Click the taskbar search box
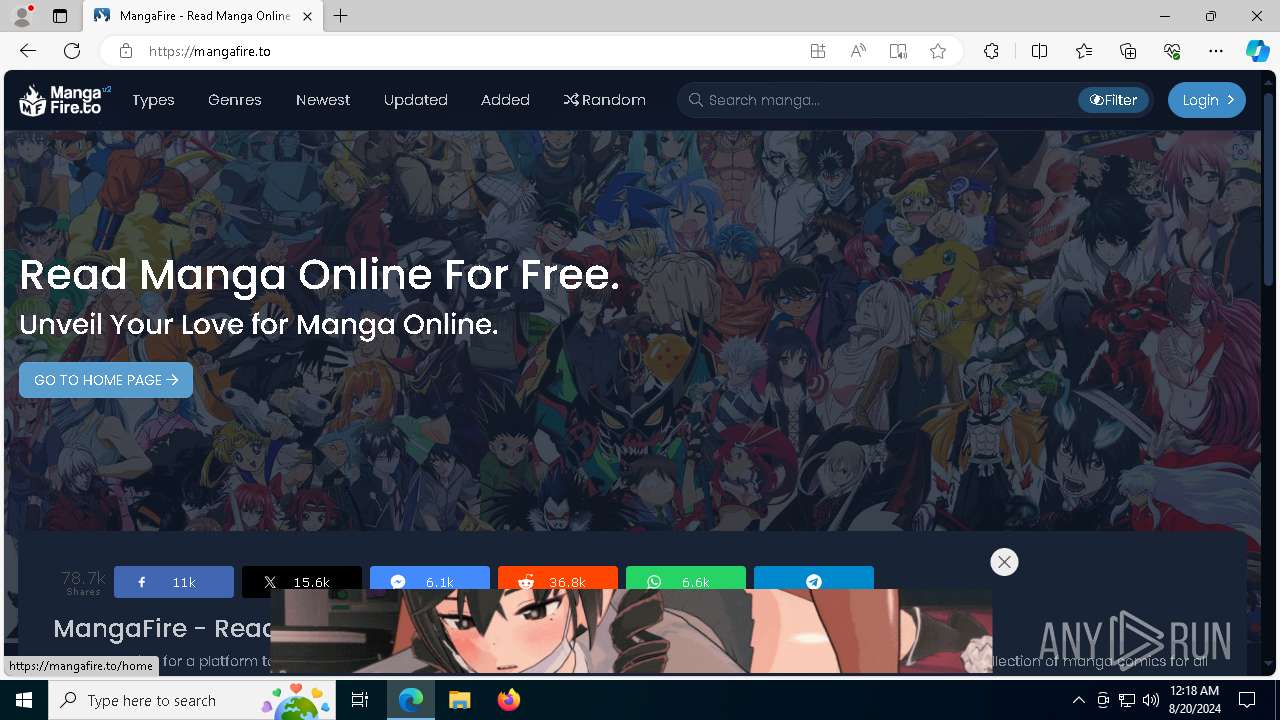 click(x=193, y=700)
